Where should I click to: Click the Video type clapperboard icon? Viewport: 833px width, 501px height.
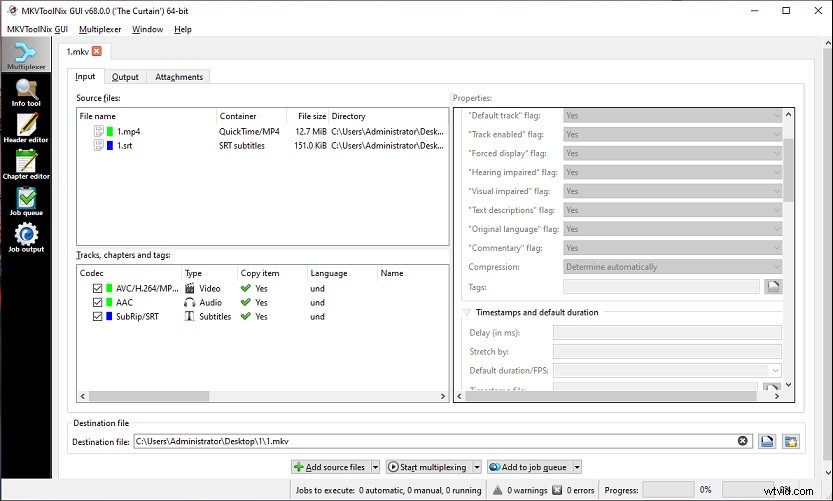[x=190, y=288]
